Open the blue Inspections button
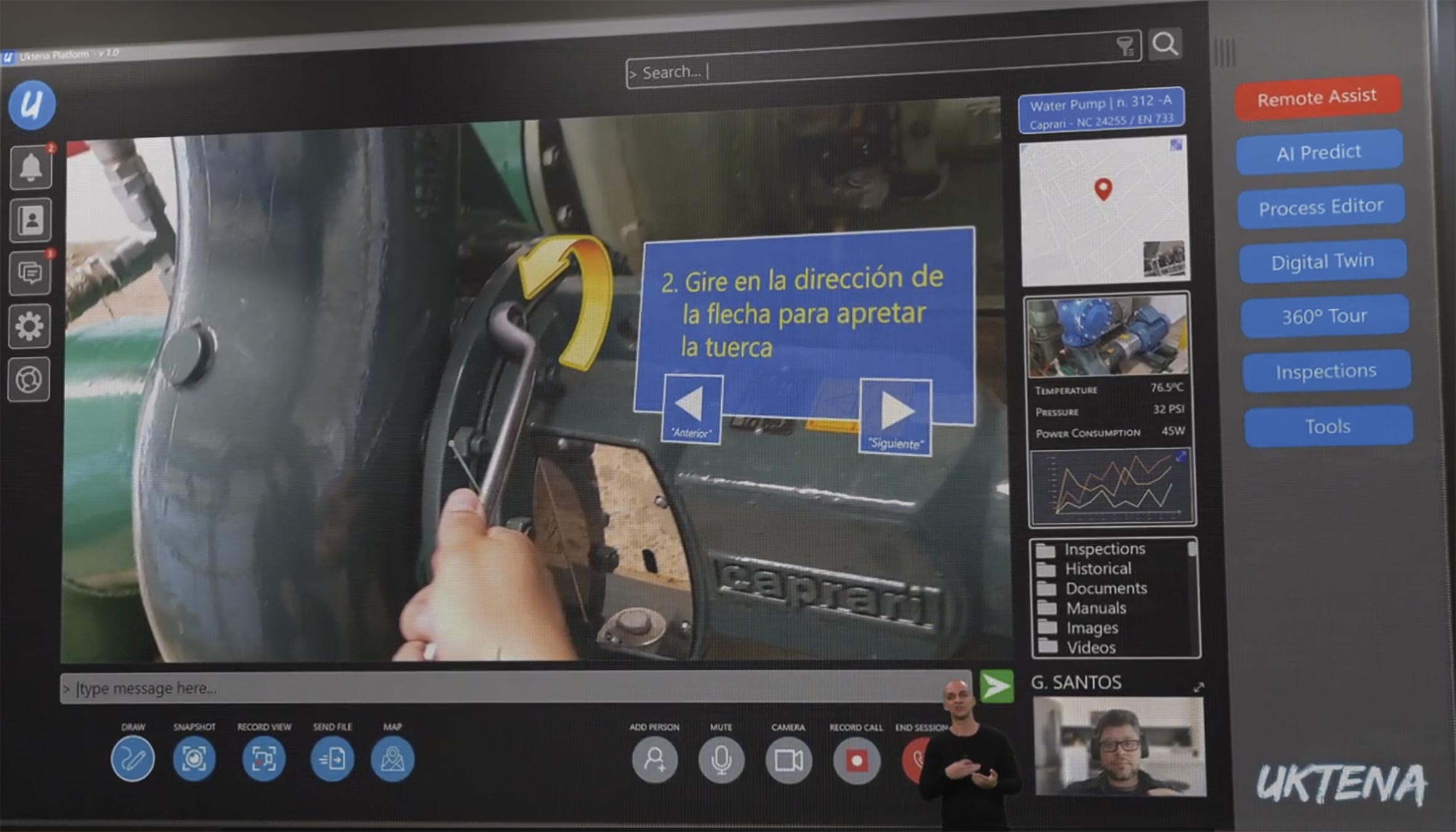Screen dimensions: 1456x832 pos(1327,372)
